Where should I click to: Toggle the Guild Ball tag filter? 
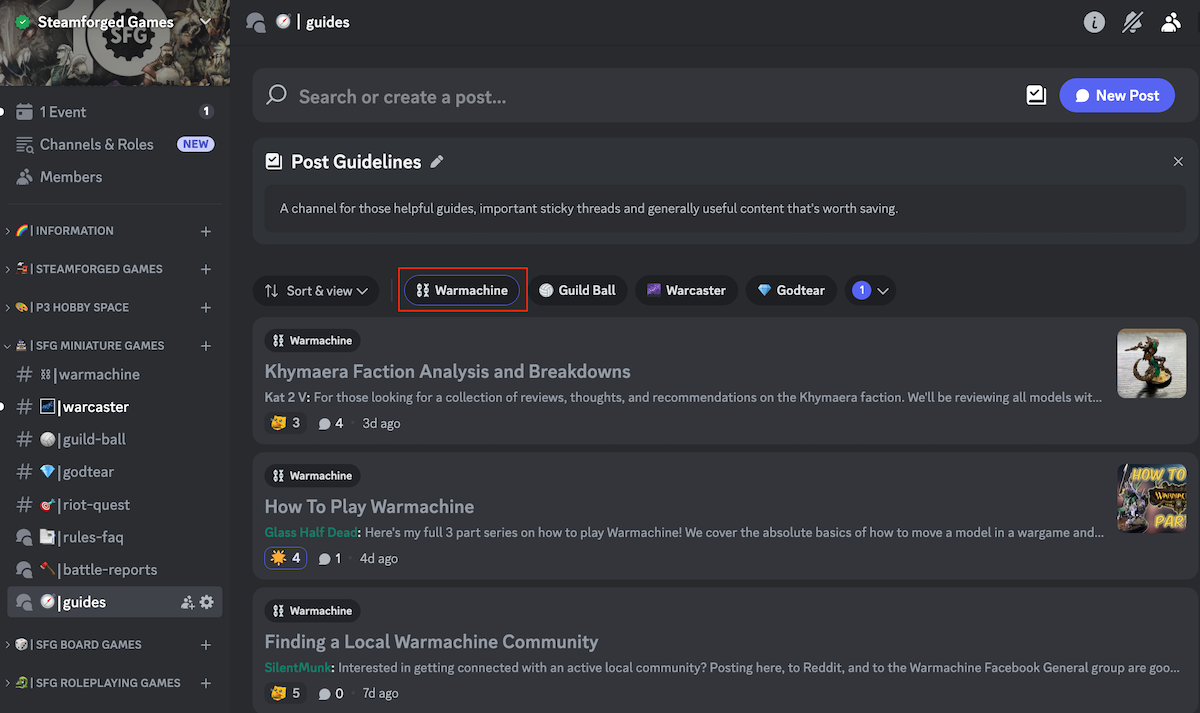tap(577, 291)
